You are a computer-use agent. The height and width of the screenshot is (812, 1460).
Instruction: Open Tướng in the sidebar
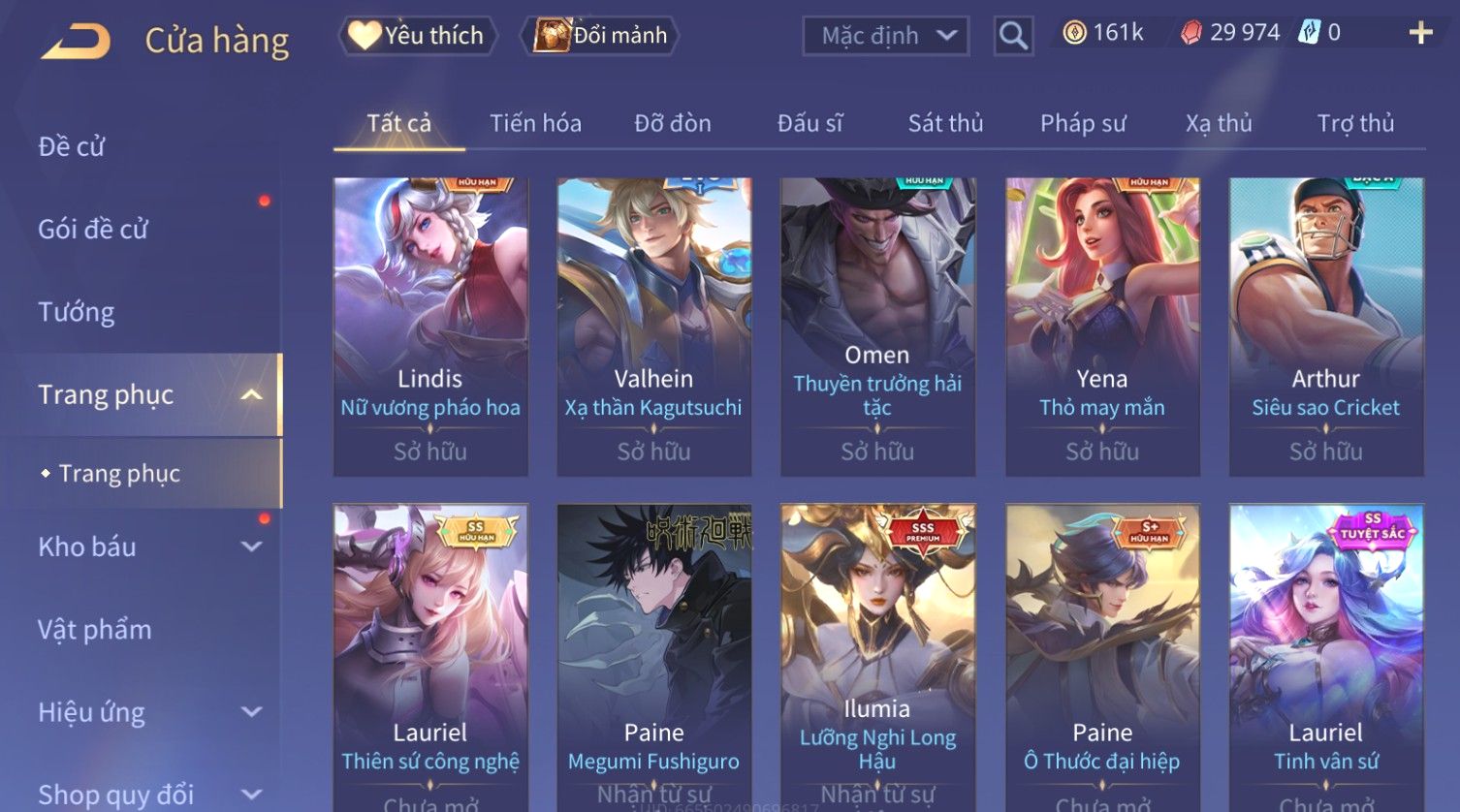coord(77,312)
